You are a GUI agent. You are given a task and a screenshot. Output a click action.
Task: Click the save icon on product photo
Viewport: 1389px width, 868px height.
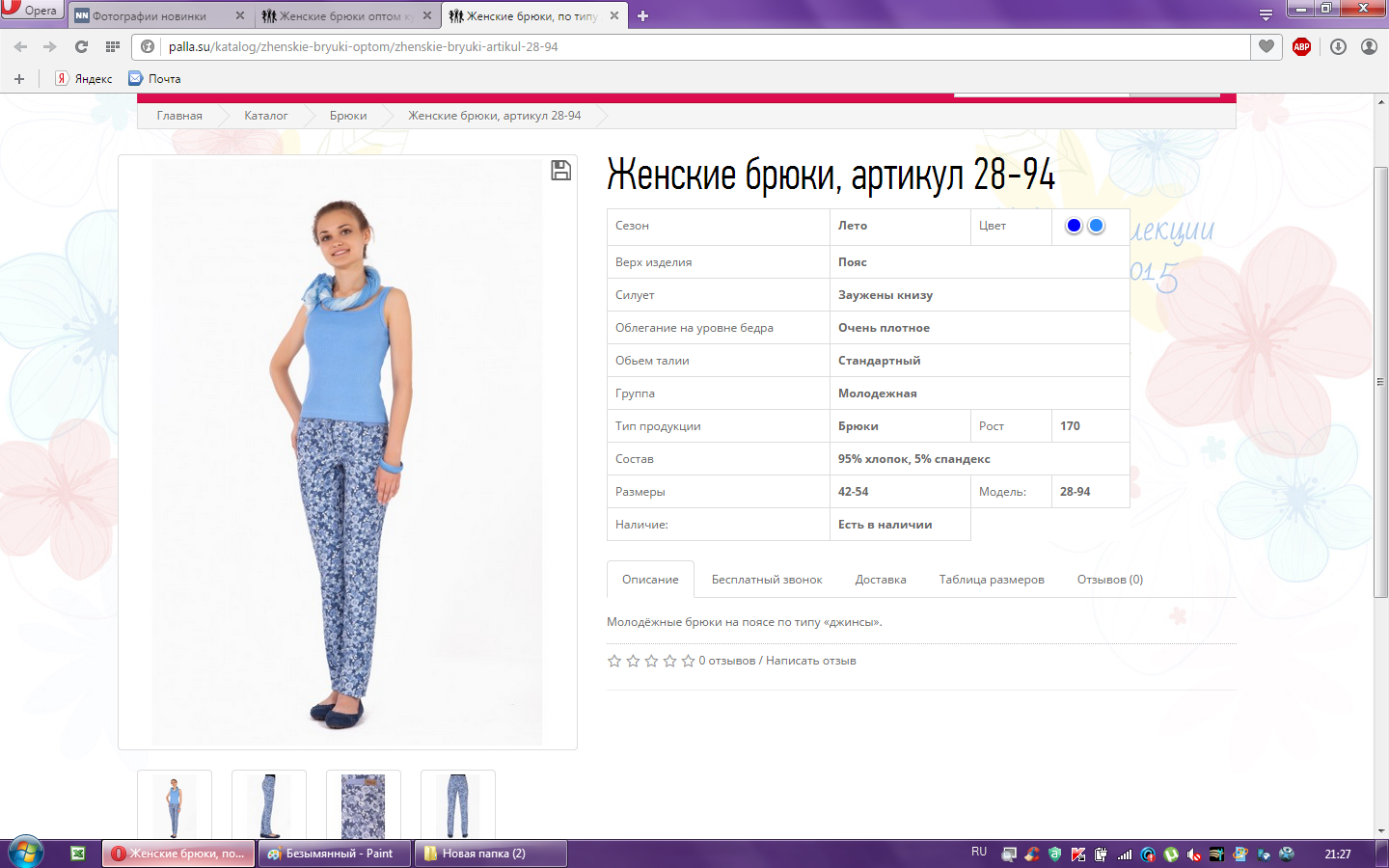[x=560, y=171]
